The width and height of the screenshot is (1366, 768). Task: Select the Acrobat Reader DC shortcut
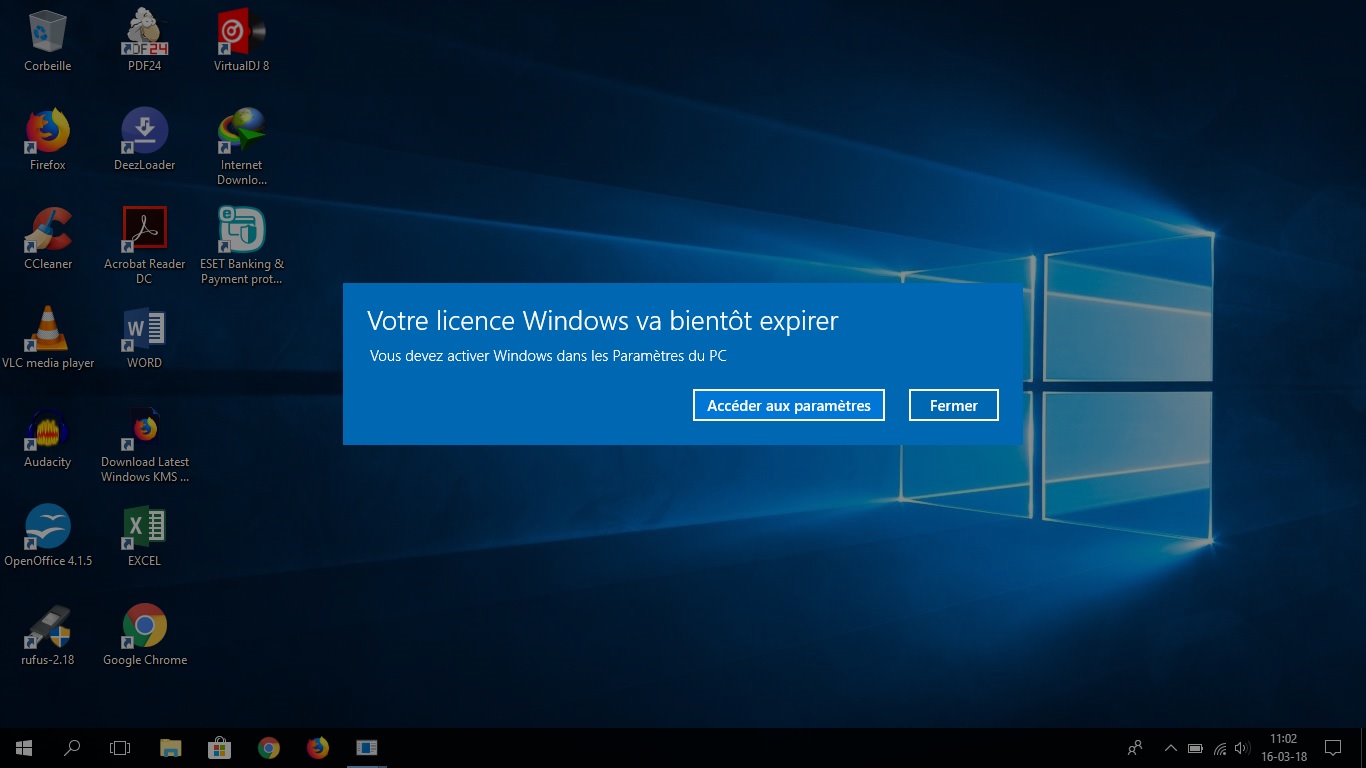click(144, 246)
